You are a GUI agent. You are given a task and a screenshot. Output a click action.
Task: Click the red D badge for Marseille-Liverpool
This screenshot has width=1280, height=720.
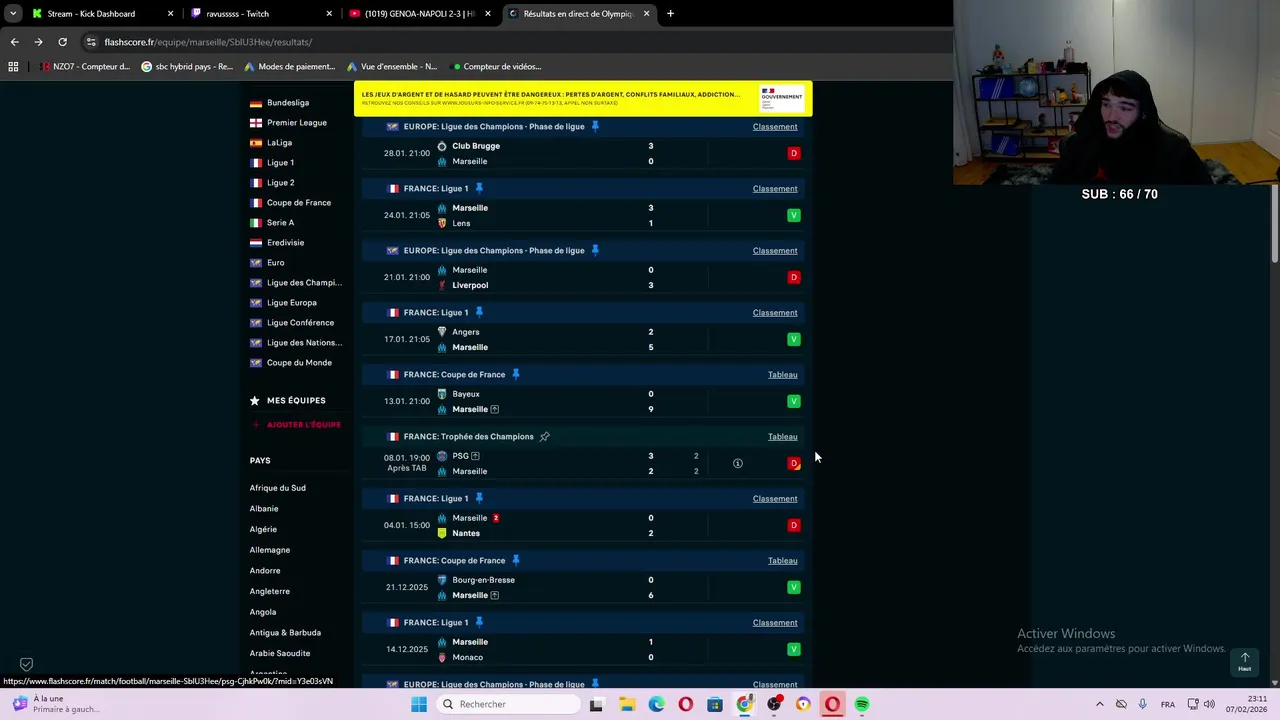[x=794, y=277]
